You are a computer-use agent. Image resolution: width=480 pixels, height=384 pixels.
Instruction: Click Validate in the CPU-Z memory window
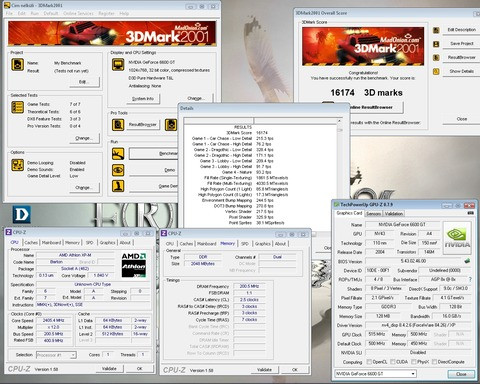click(x=264, y=370)
